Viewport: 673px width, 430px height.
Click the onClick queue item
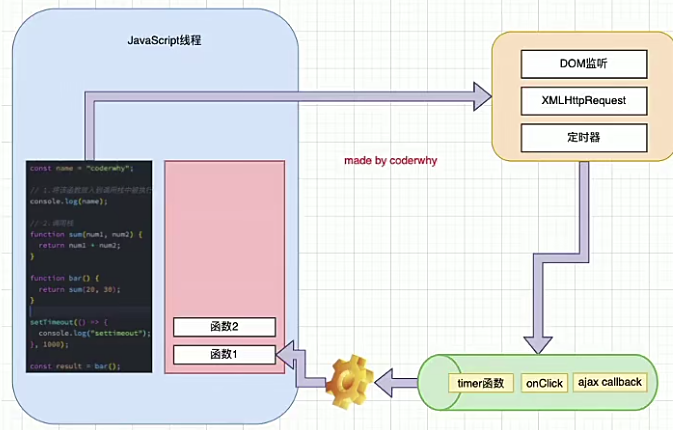(545, 383)
